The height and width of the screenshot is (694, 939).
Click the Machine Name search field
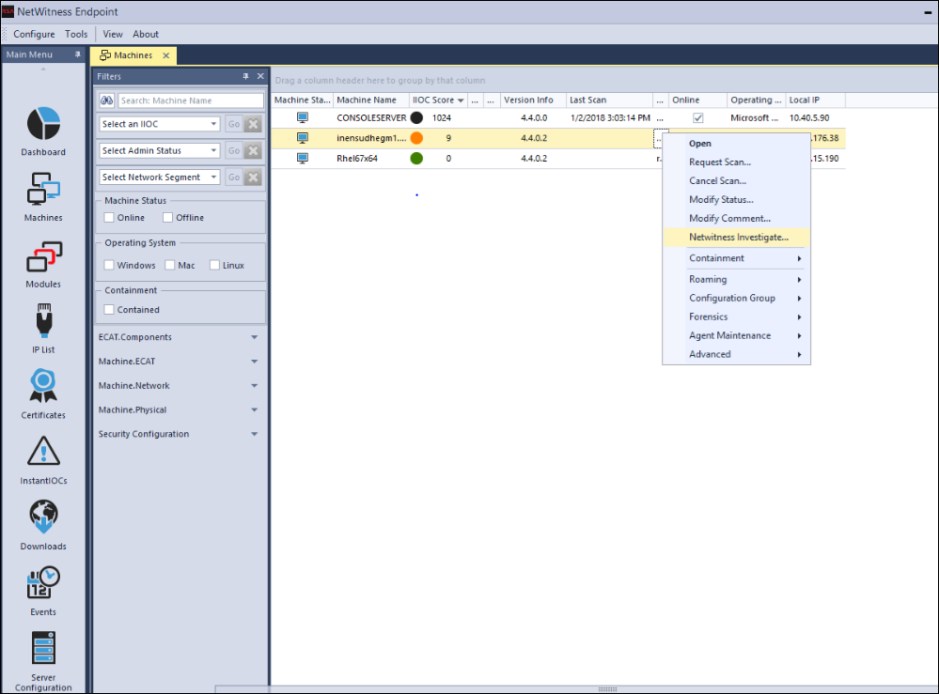point(190,101)
